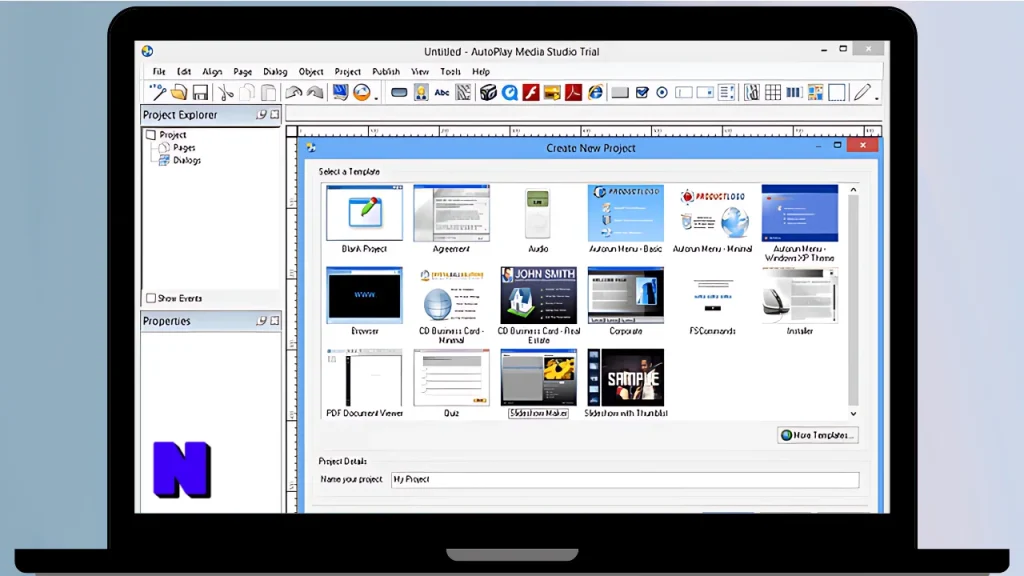The width and height of the screenshot is (1024, 576).
Task: Enable the Show Events checkbox
Action: pos(151,298)
